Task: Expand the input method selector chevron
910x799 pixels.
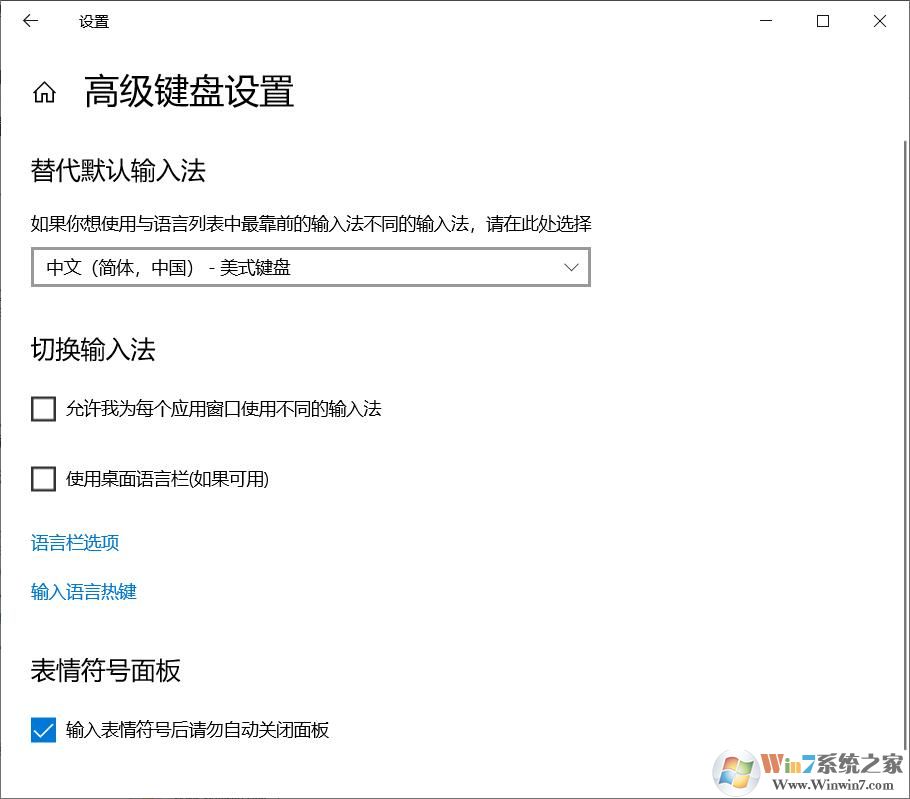Action: [571, 267]
